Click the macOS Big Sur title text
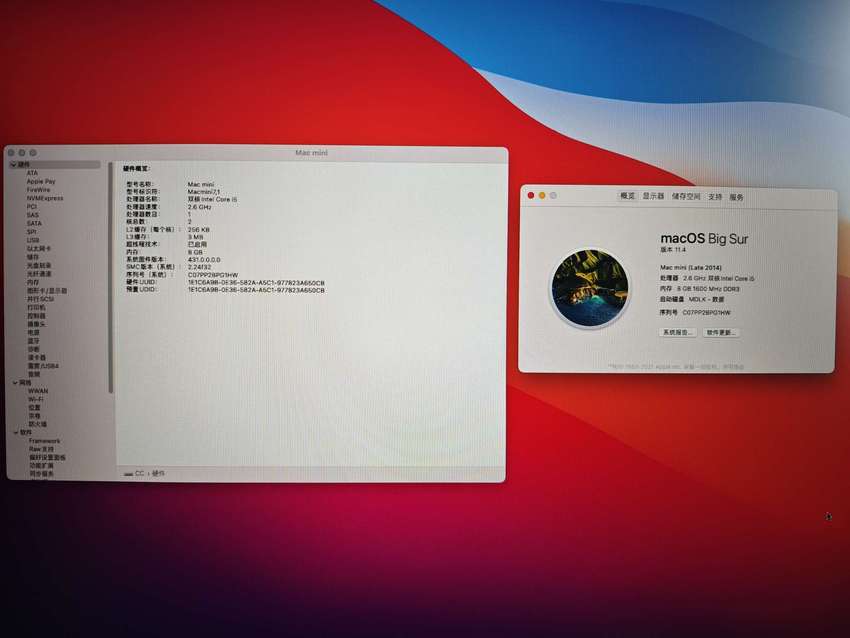Viewport: 850px width, 638px height. click(x=704, y=239)
